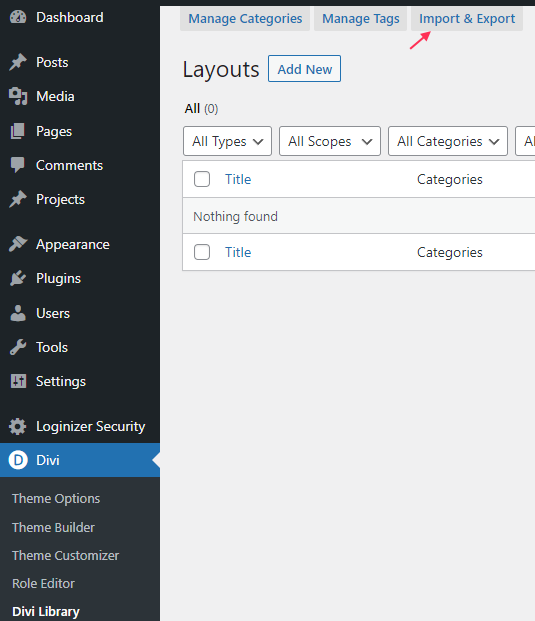The image size is (535, 621).
Task: Click the Categories header column label
Action: pos(449,179)
